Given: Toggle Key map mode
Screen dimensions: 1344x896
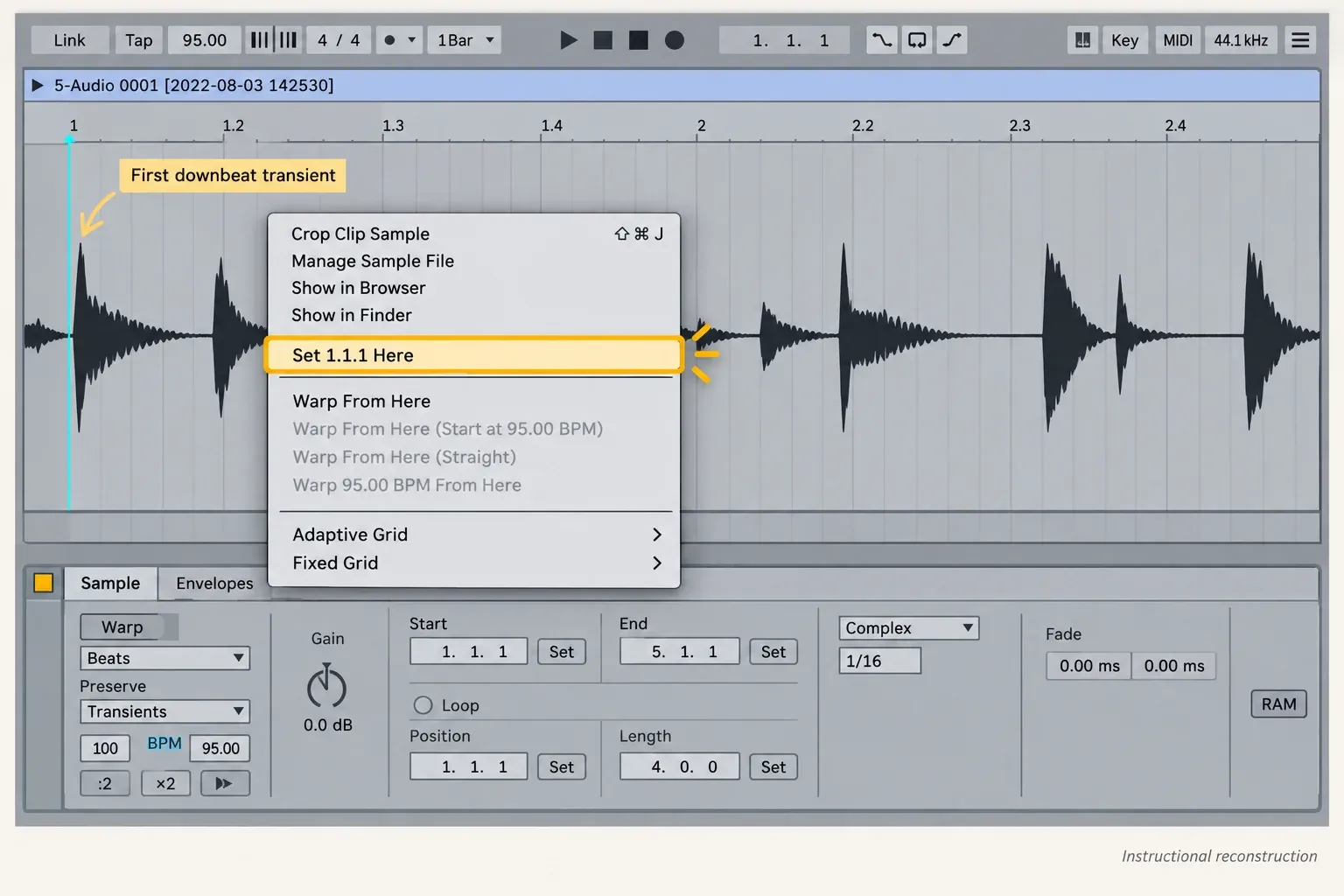Looking at the screenshot, I should (x=1124, y=40).
